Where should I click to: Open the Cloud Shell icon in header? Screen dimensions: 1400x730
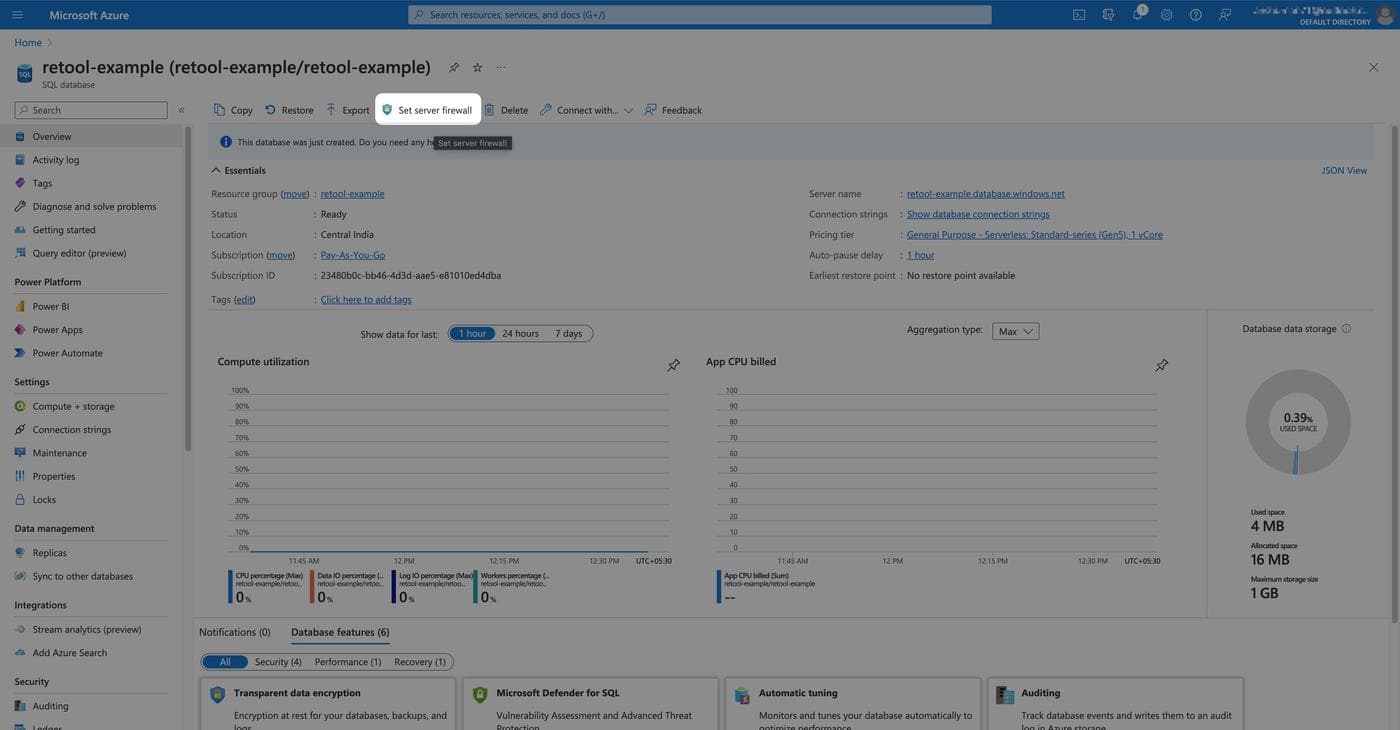click(1079, 15)
